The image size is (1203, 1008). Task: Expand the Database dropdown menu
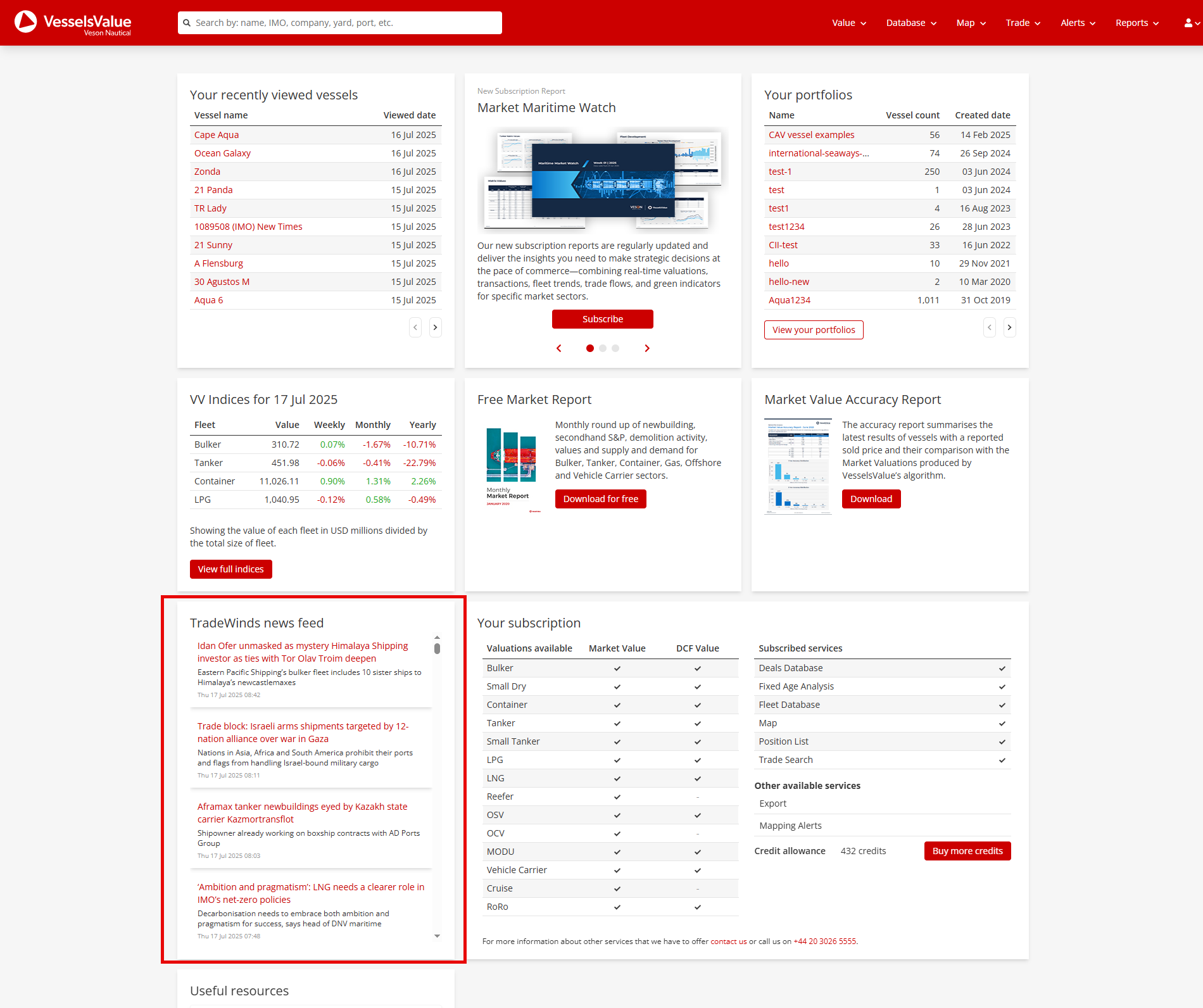pyautogui.click(x=910, y=23)
